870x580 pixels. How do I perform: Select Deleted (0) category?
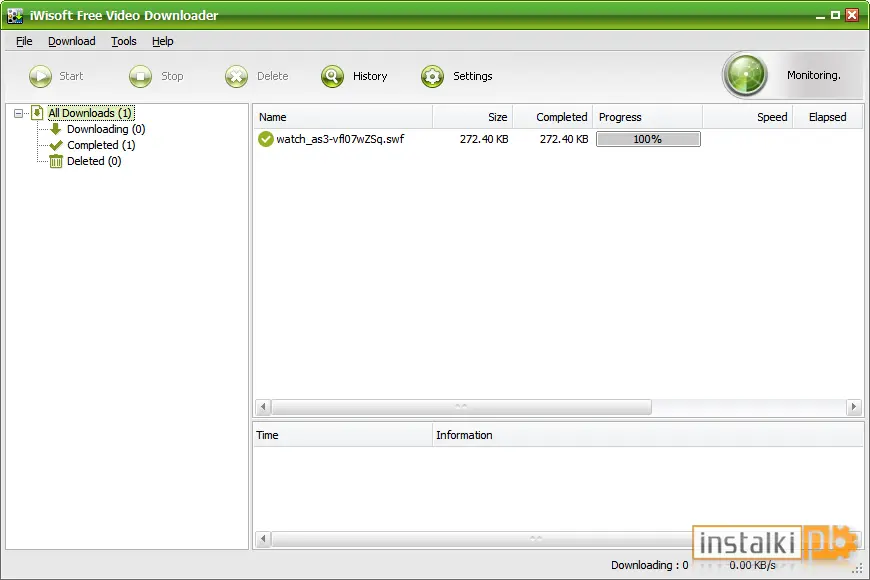coord(94,162)
